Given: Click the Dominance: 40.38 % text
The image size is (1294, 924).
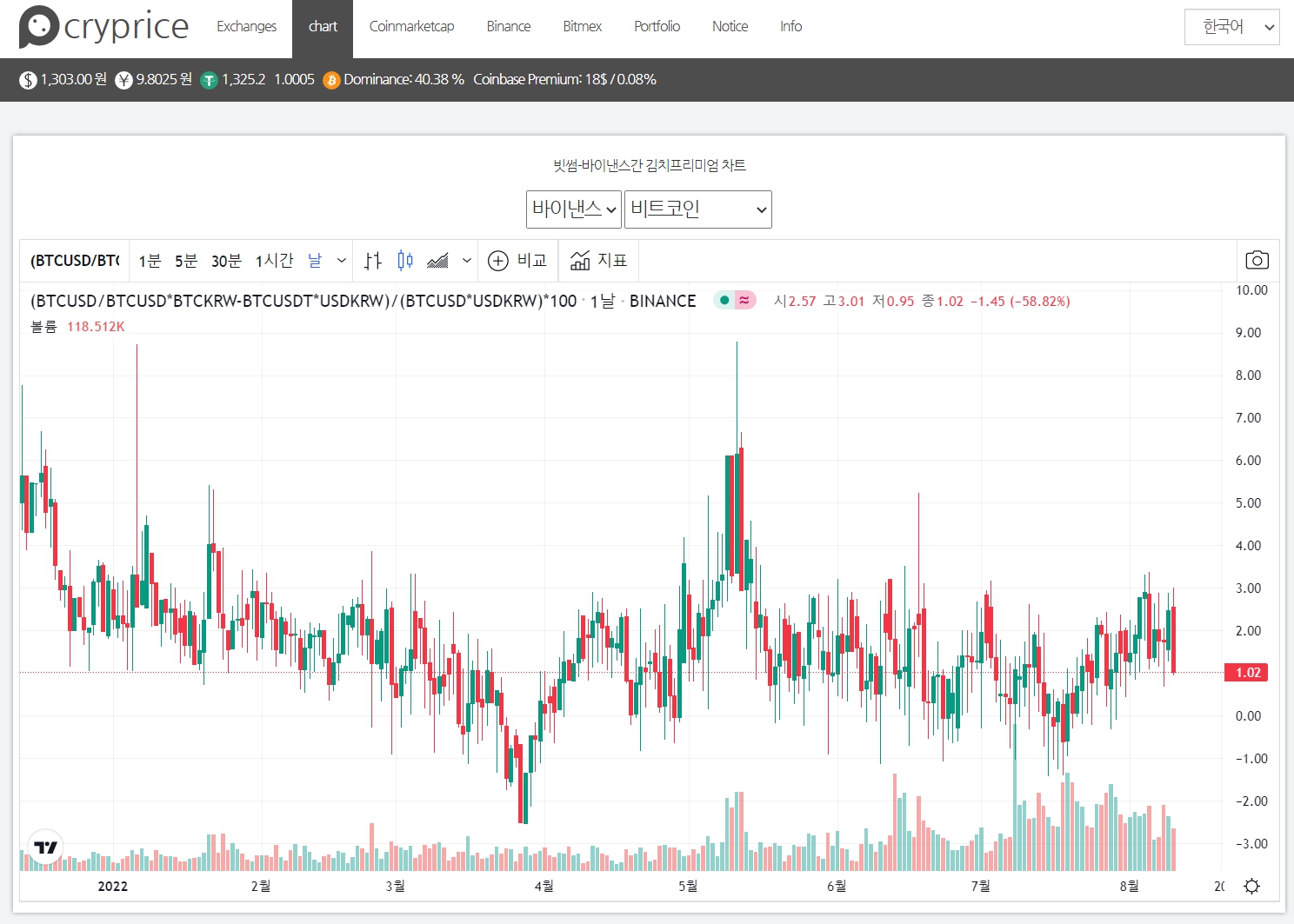Looking at the screenshot, I should 404,79.
